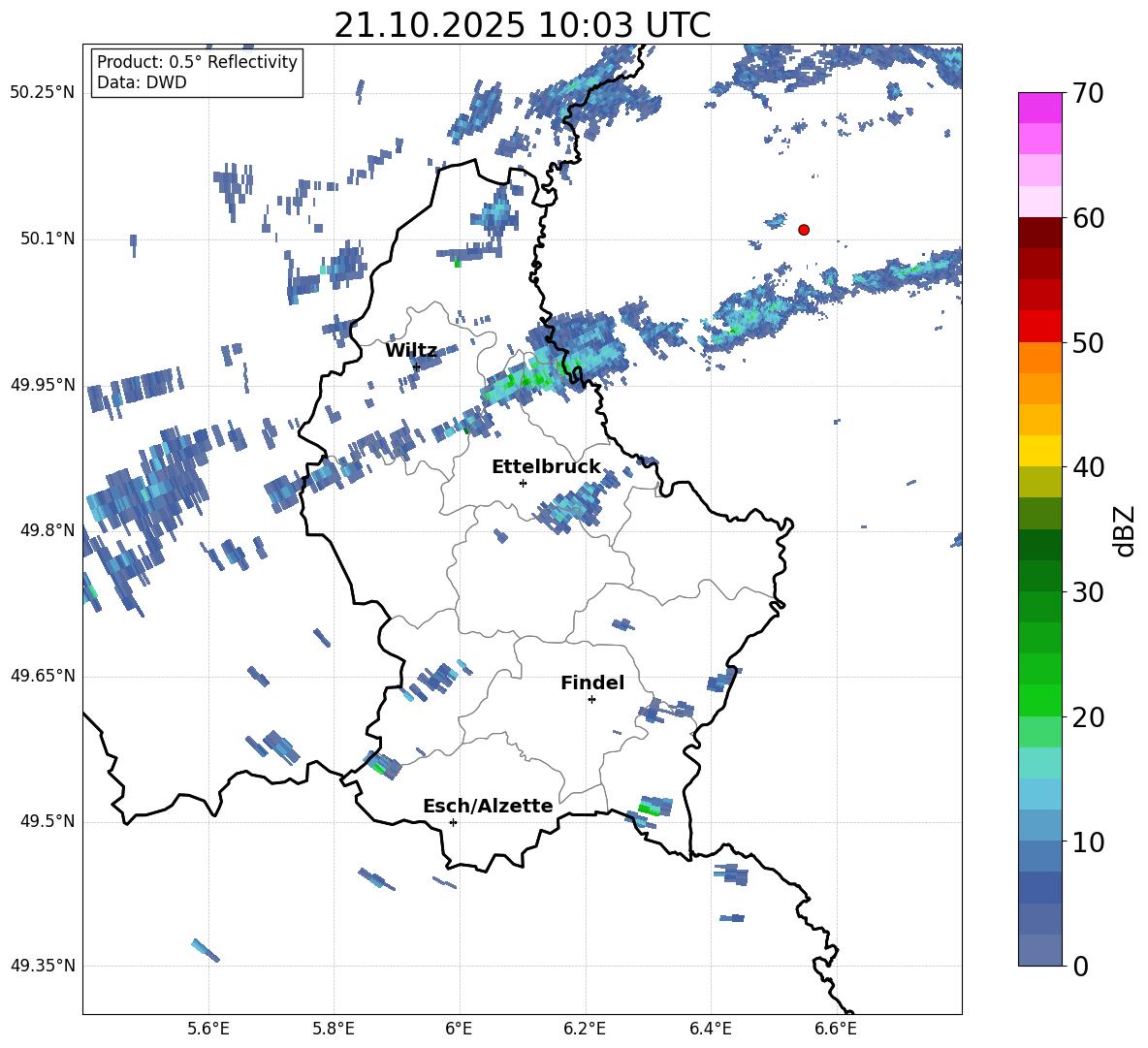Pick the magenta colorbar band just below 70
The width and height of the screenshot is (1148, 1048).
pyautogui.click(x=1039, y=109)
